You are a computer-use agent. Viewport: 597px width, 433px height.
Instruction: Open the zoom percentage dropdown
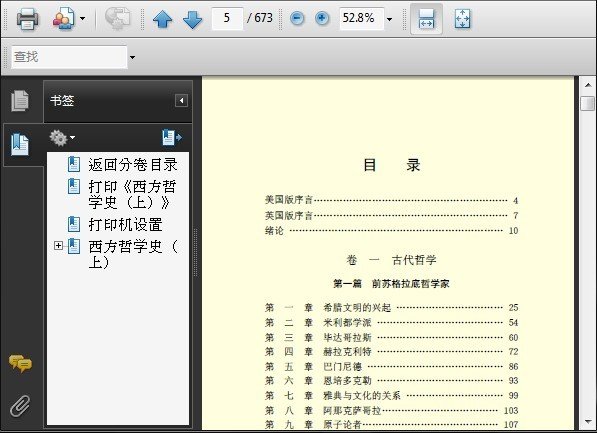coord(389,19)
